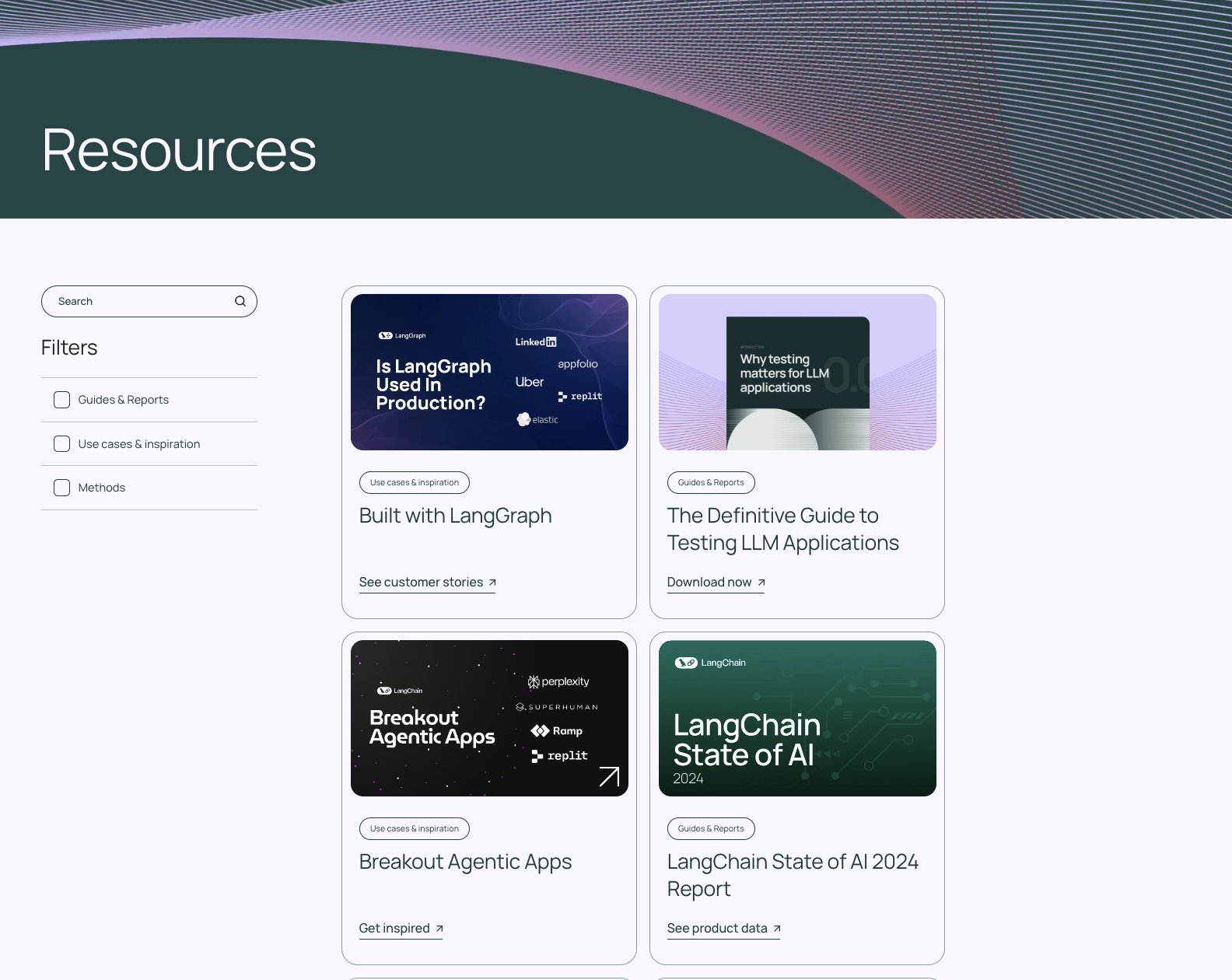This screenshot has width=1232, height=980.
Task: Open The Definitive Guide to Testing LLM Applications title
Action: tap(782, 529)
